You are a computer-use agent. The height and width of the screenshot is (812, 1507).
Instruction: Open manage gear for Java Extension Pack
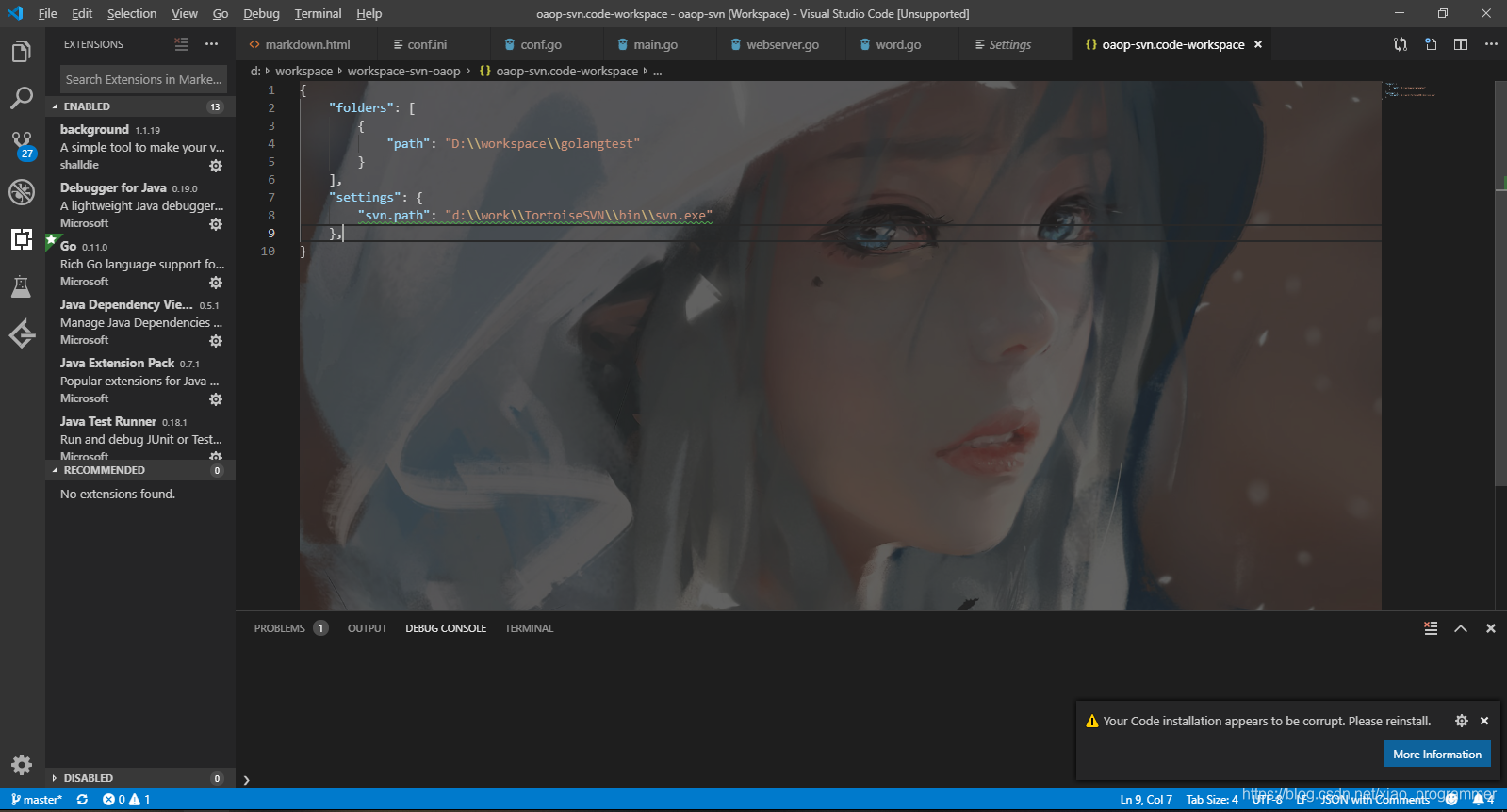click(x=216, y=399)
